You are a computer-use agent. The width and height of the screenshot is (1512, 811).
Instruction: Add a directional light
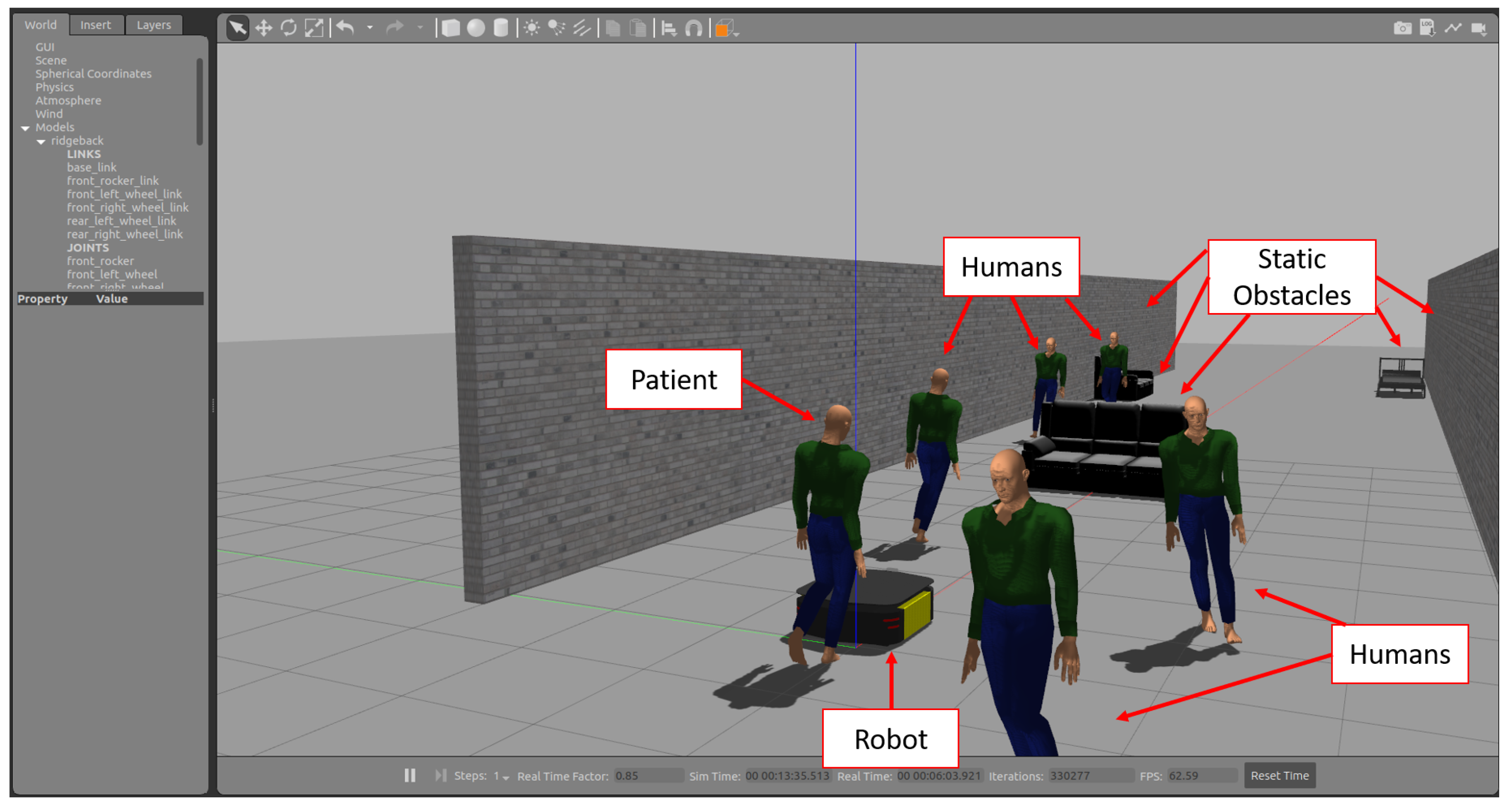pyautogui.click(x=581, y=28)
